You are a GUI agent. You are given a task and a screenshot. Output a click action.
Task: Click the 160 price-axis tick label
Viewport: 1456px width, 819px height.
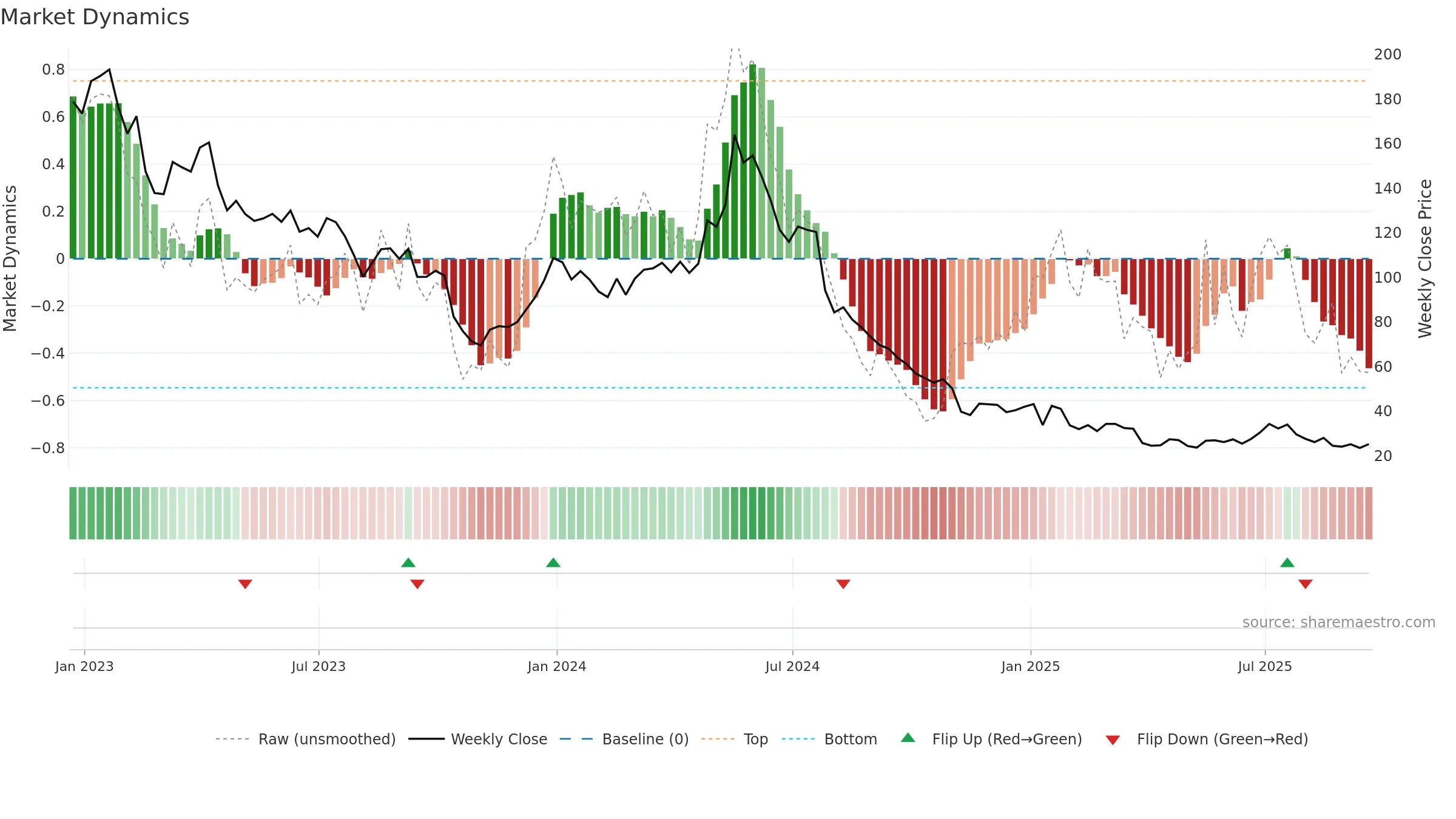[x=1388, y=144]
